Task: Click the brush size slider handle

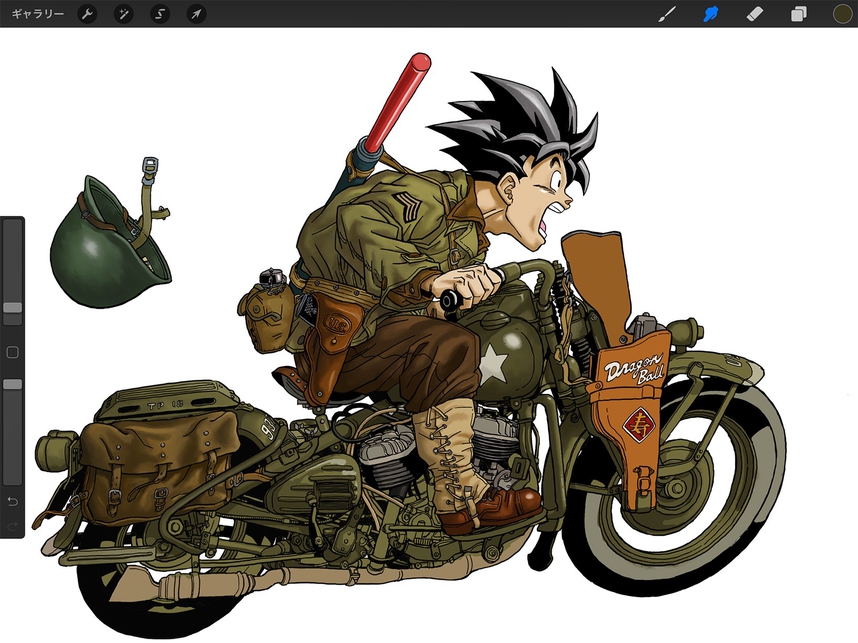Action: pos(12,308)
